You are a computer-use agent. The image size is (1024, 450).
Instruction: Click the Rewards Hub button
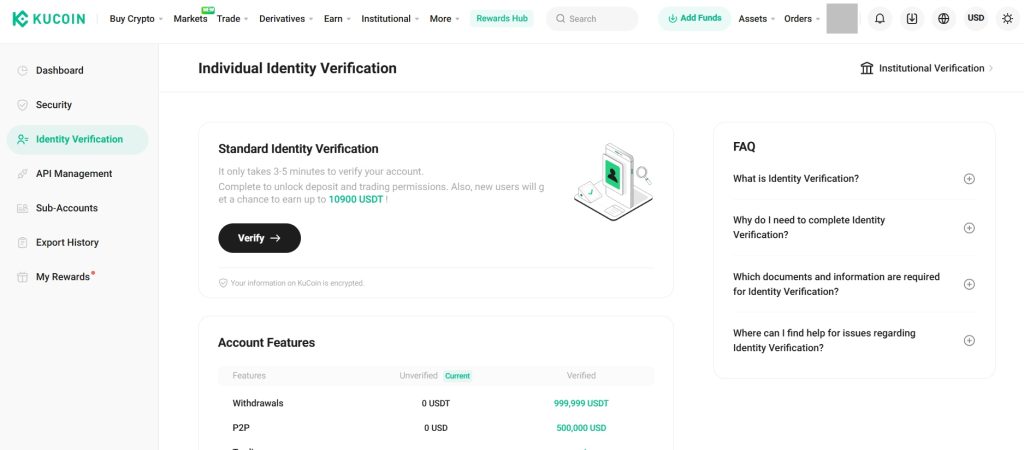tap(502, 18)
